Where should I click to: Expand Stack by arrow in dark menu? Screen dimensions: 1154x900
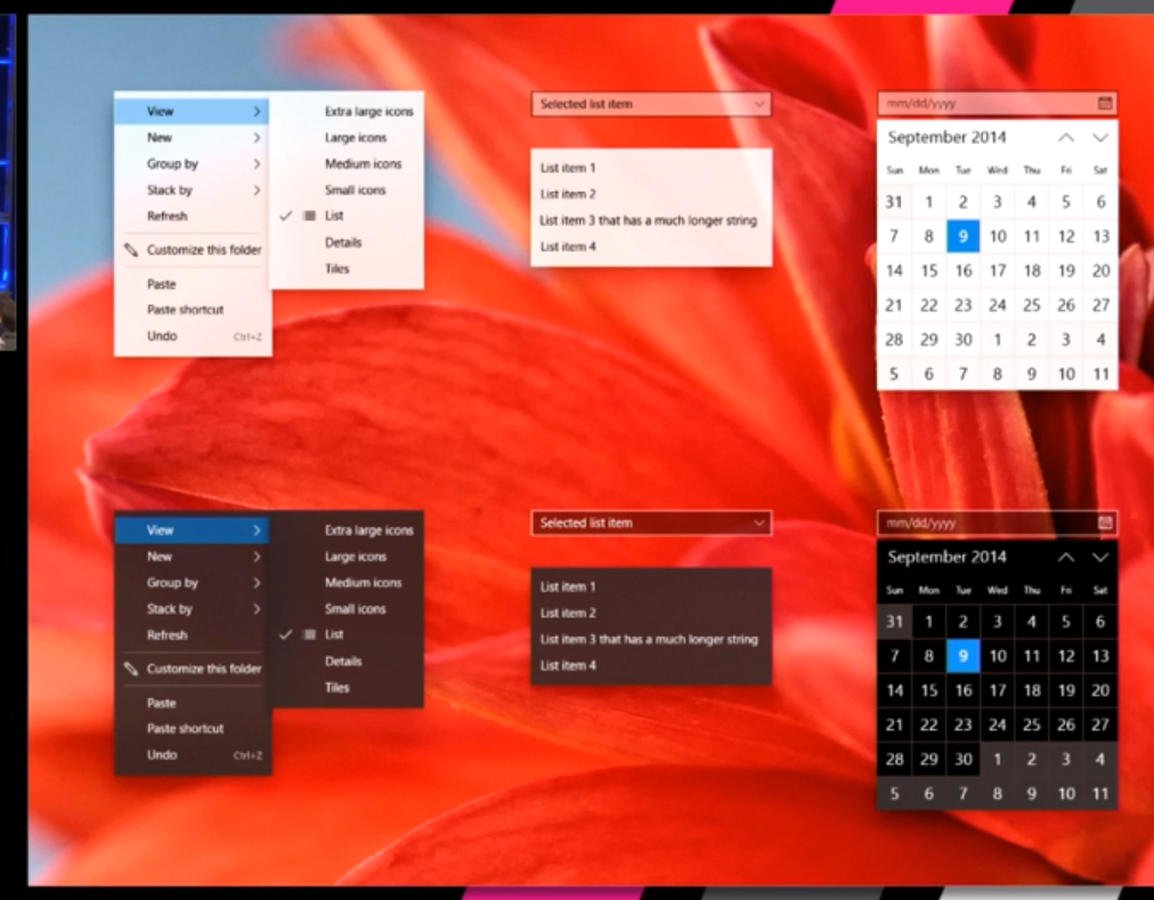pyautogui.click(x=256, y=609)
